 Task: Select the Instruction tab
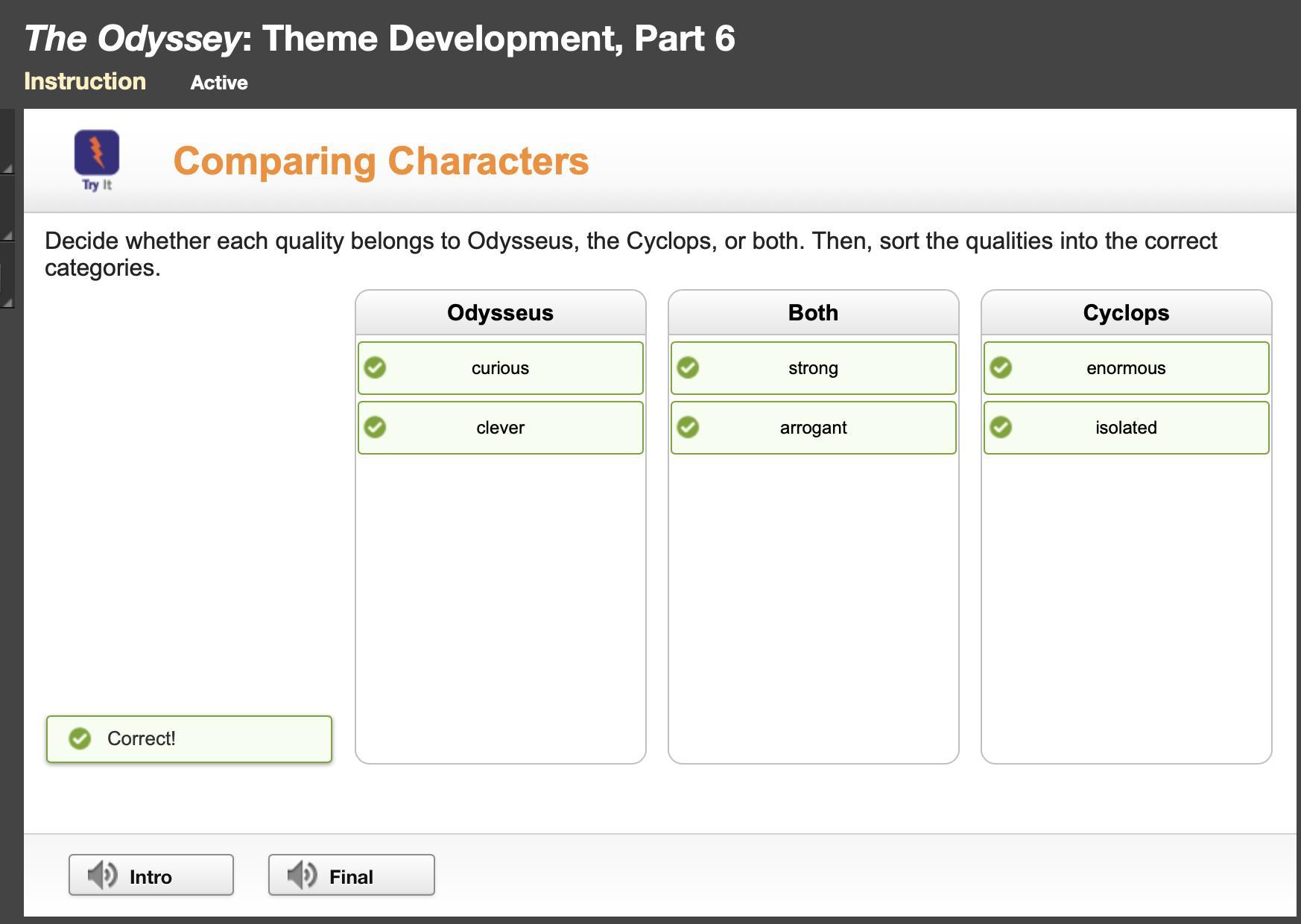click(85, 81)
